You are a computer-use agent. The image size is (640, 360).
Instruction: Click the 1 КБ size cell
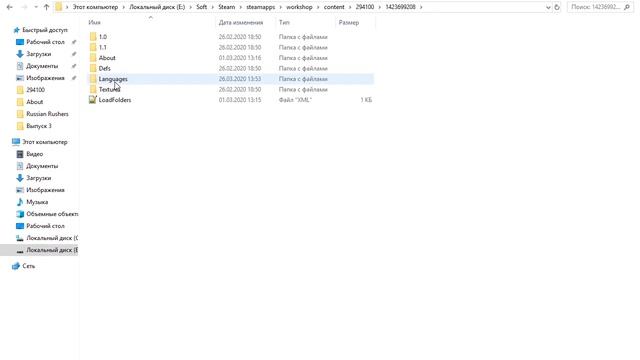click(366, 100)
